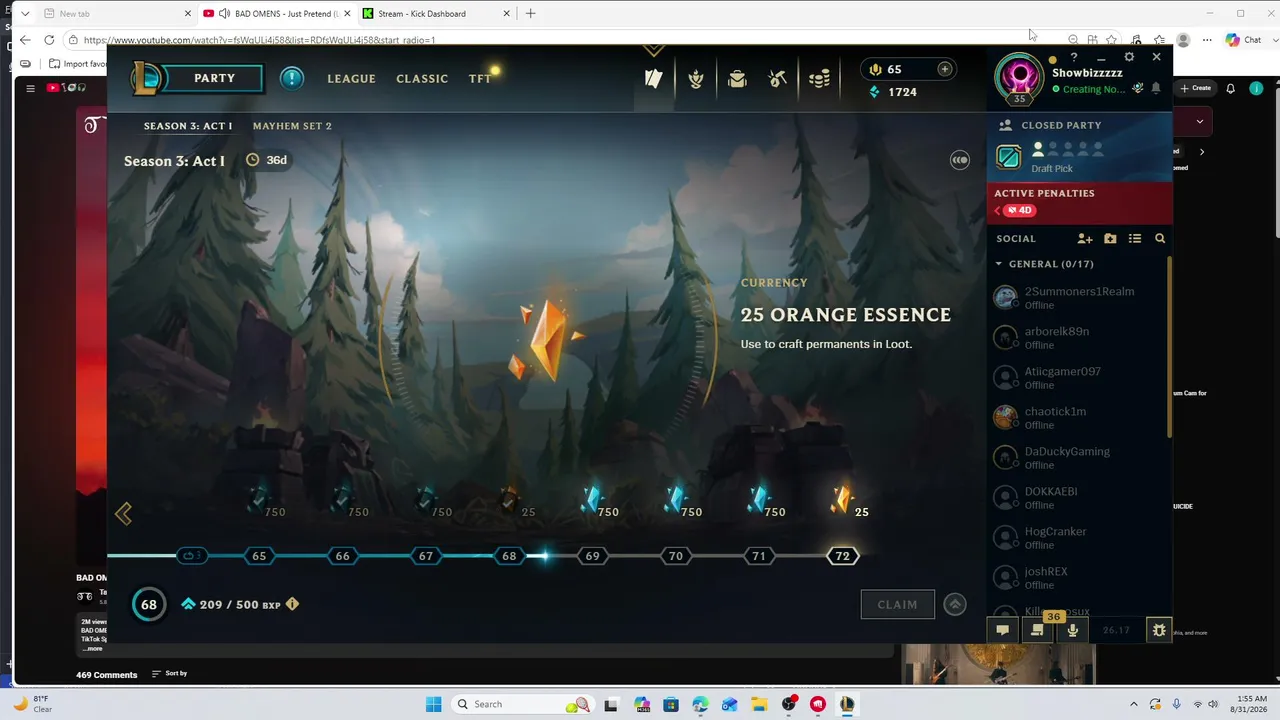The image size is (1280, 720).
Task: Select the level 71 blue essence reward
Action: (760, 500)
